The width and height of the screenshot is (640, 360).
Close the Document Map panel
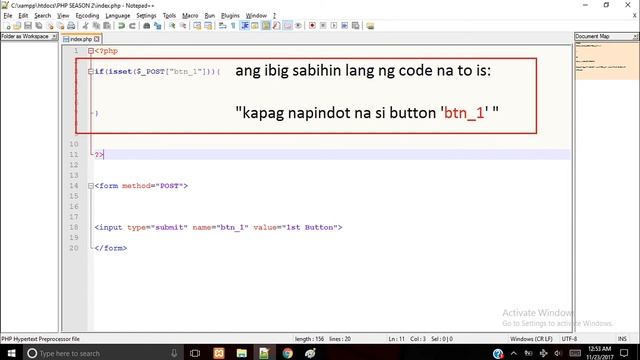coord(635,37)
